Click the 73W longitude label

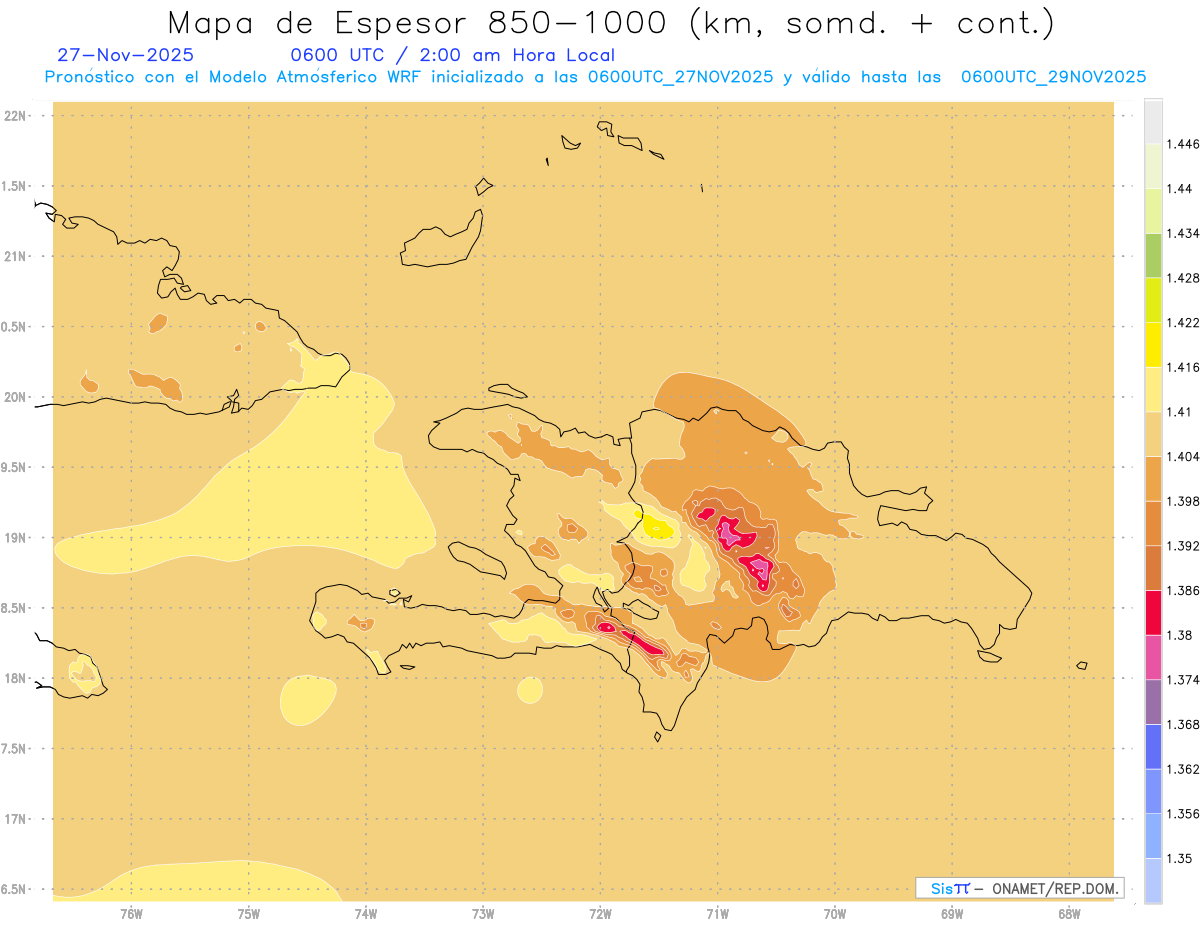click(x=483, y=912)
